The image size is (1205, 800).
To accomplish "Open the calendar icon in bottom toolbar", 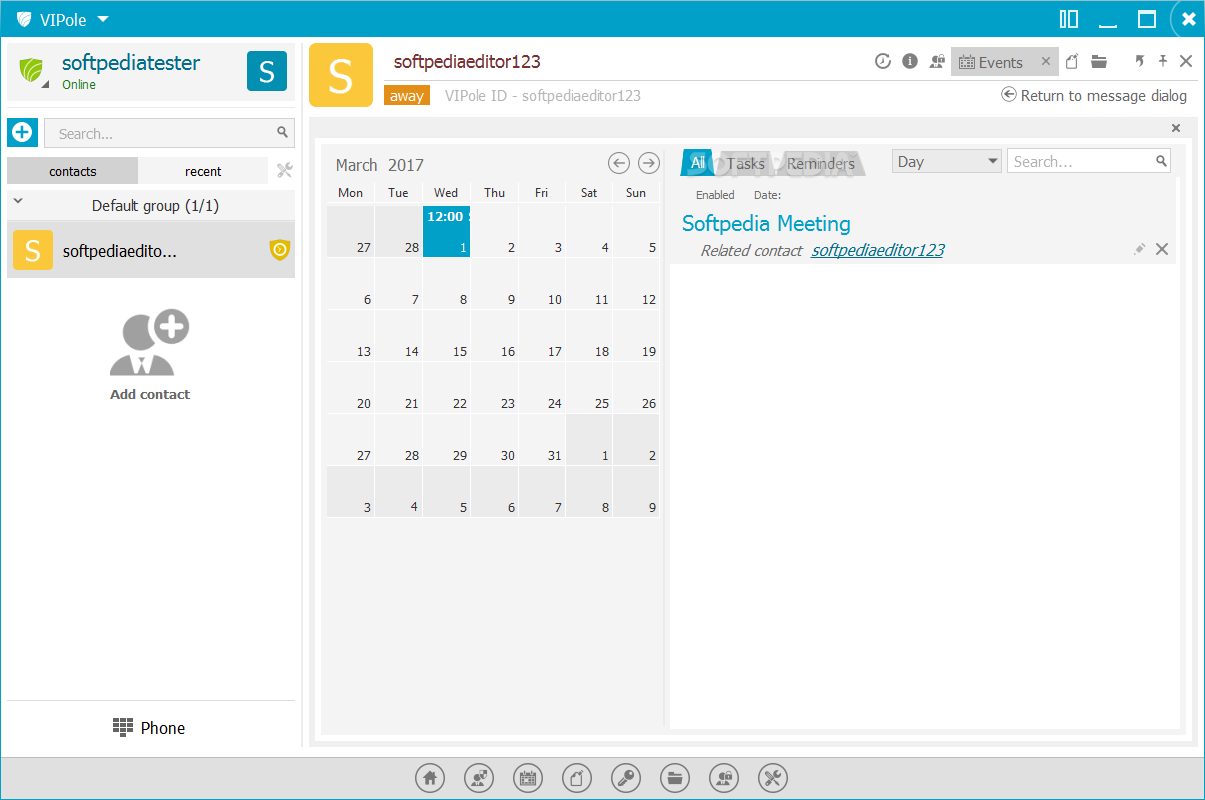I will (528, 778).
